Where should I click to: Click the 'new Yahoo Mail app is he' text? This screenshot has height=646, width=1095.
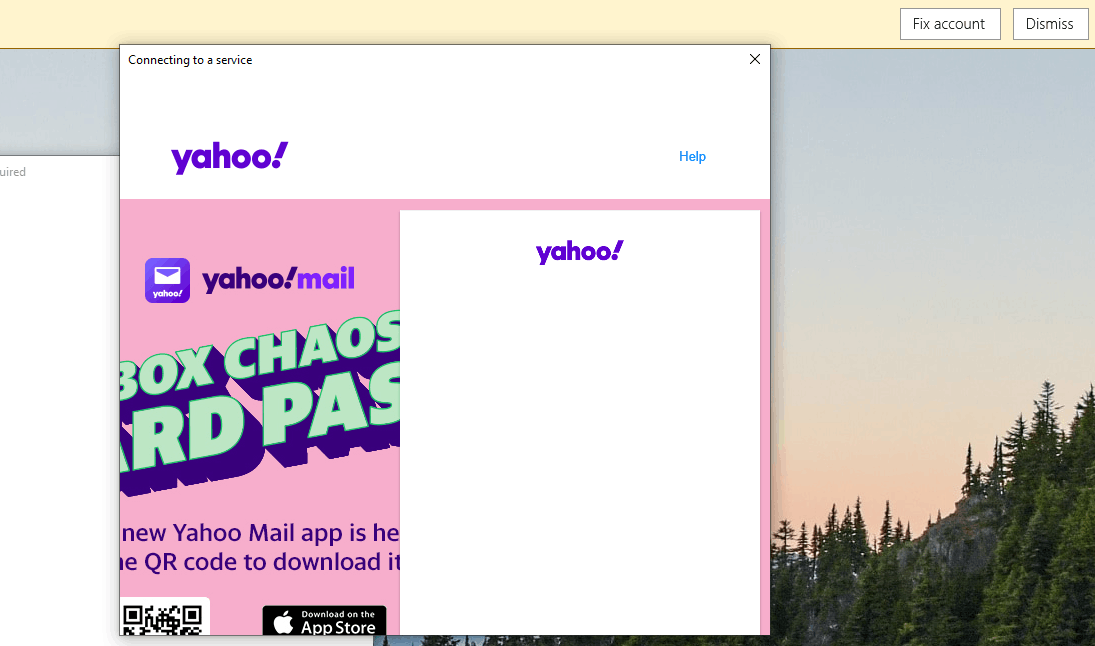(260, 533)
